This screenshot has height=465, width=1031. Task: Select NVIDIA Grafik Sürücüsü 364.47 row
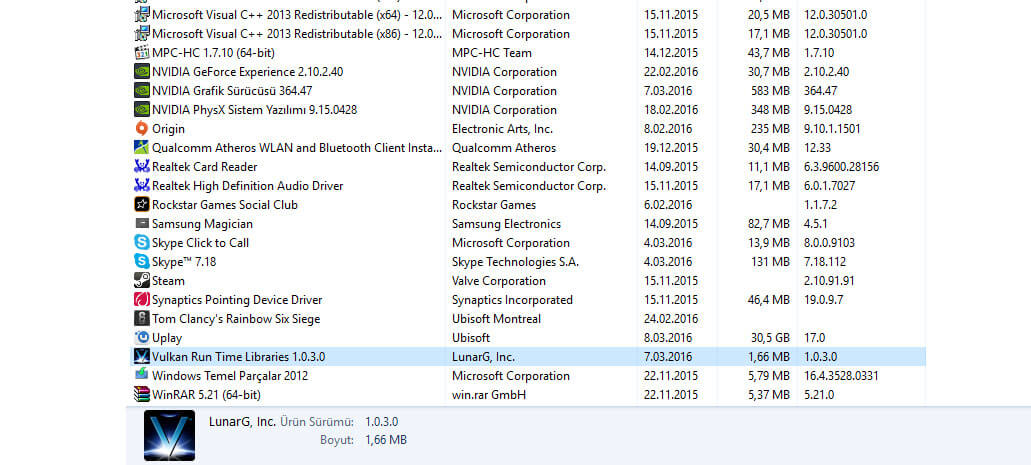click(x=528, y=91)
